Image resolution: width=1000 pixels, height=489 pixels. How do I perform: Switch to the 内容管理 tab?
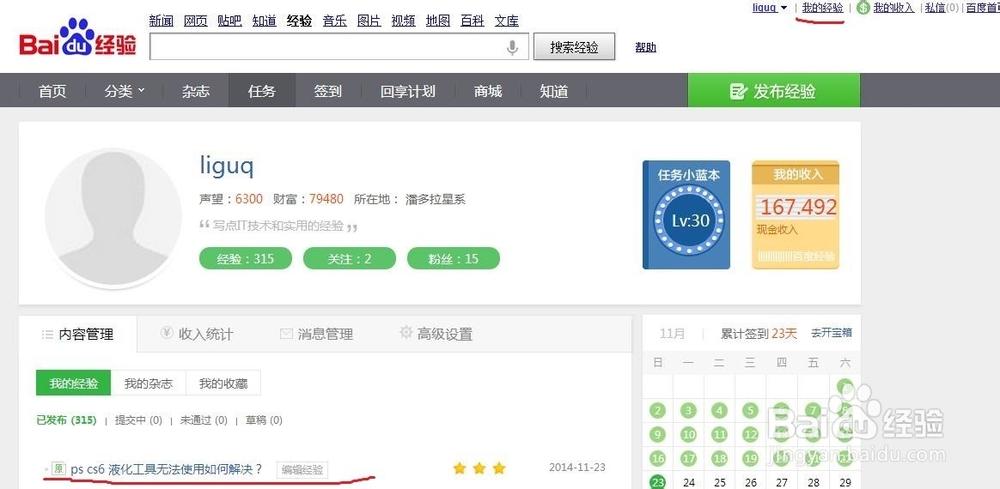pos(78,334)
